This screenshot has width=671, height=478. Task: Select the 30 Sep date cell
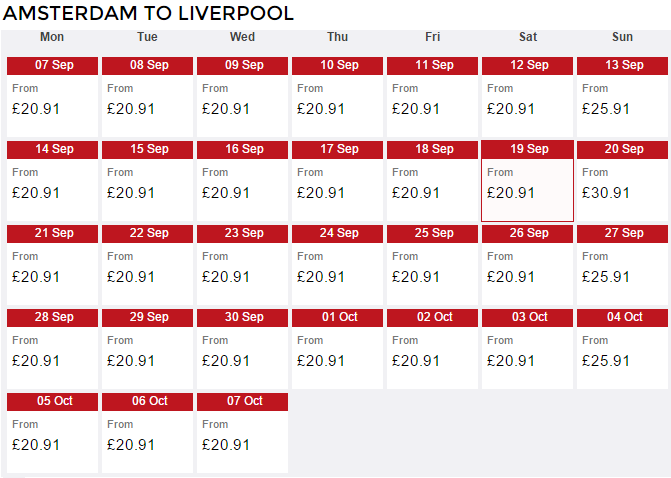point(242,349)
